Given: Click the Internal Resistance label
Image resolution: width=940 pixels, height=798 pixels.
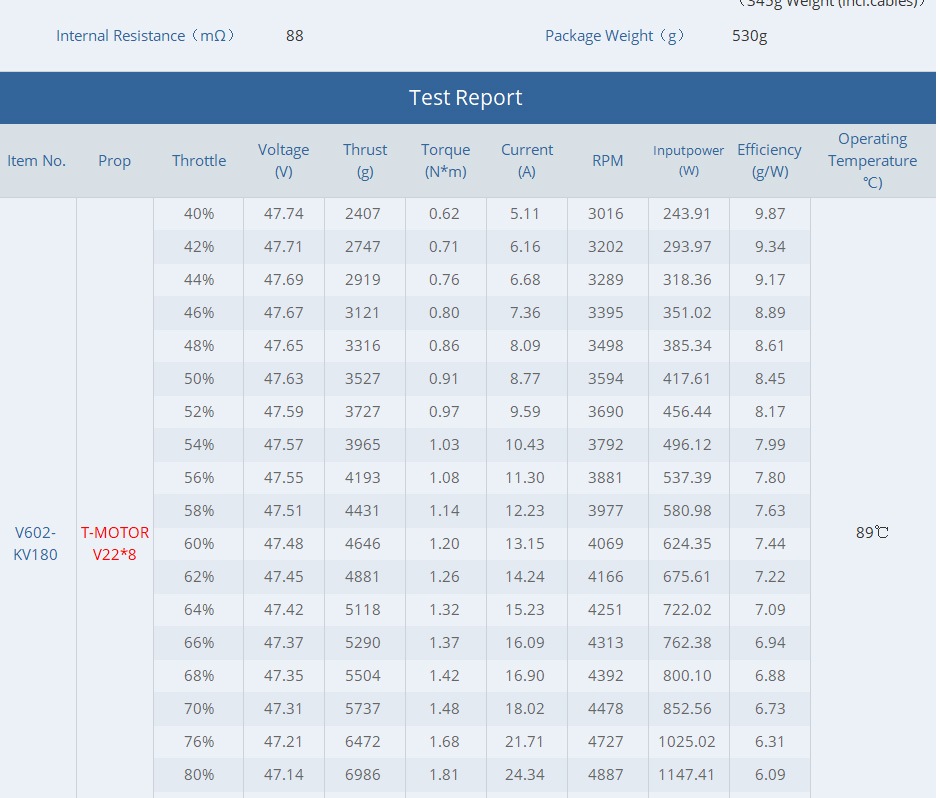Looking at the screenshot, I should [146, 36].
